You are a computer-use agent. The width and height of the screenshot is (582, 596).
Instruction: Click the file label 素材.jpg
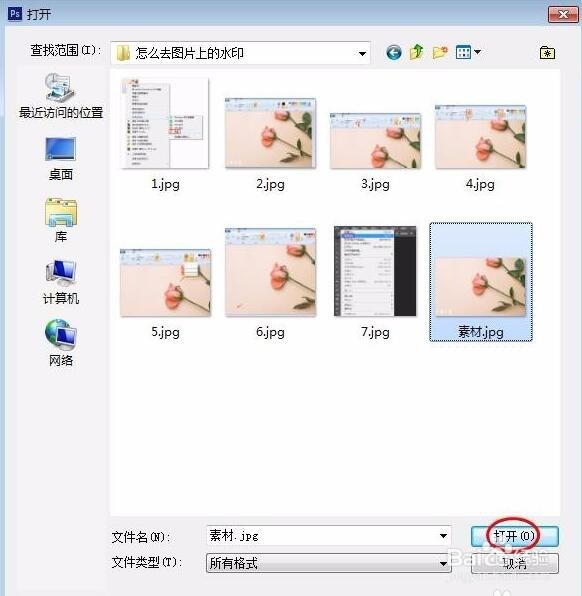click(x=481, y=332)
